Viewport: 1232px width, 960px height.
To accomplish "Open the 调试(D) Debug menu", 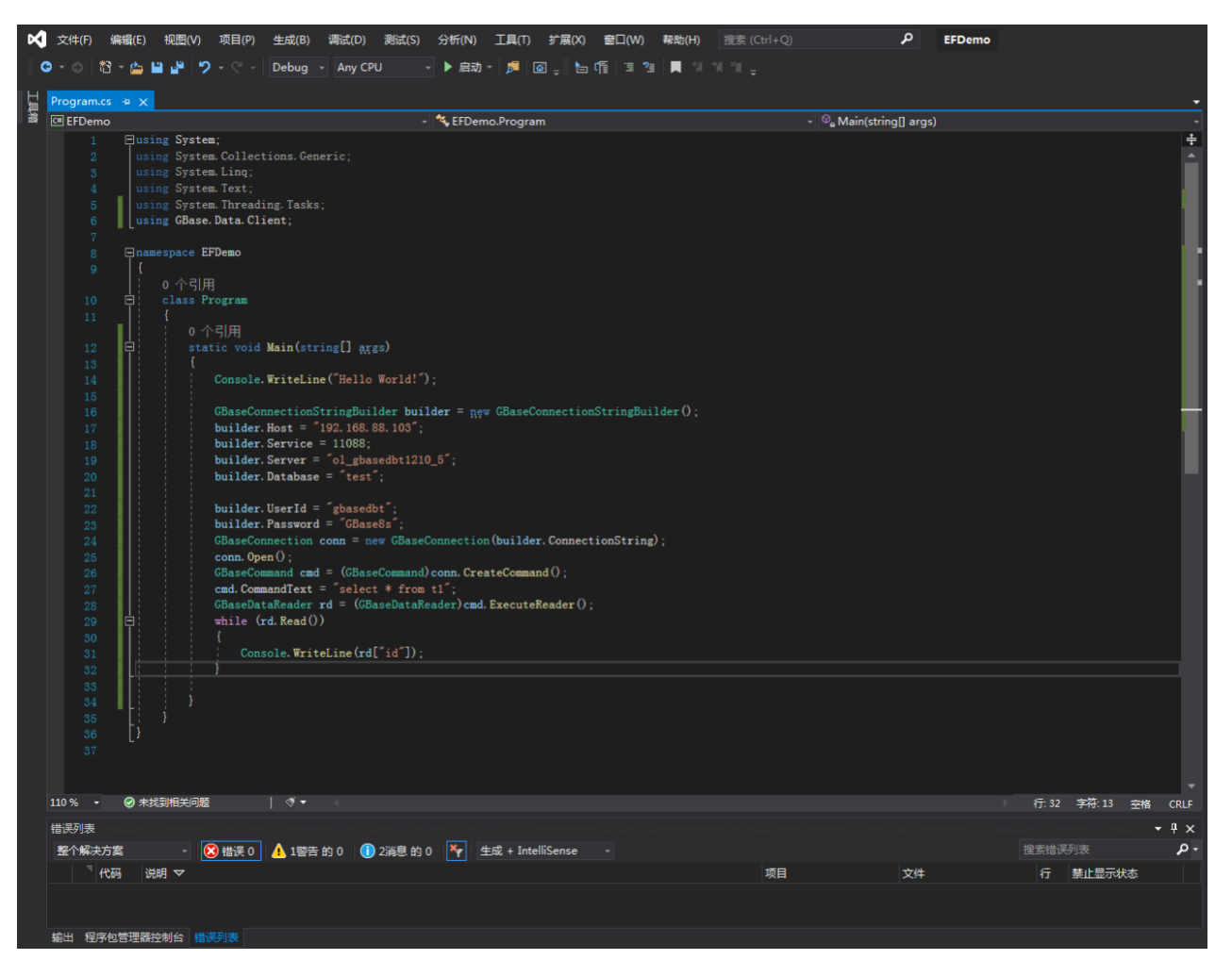I will pos(346,41).
